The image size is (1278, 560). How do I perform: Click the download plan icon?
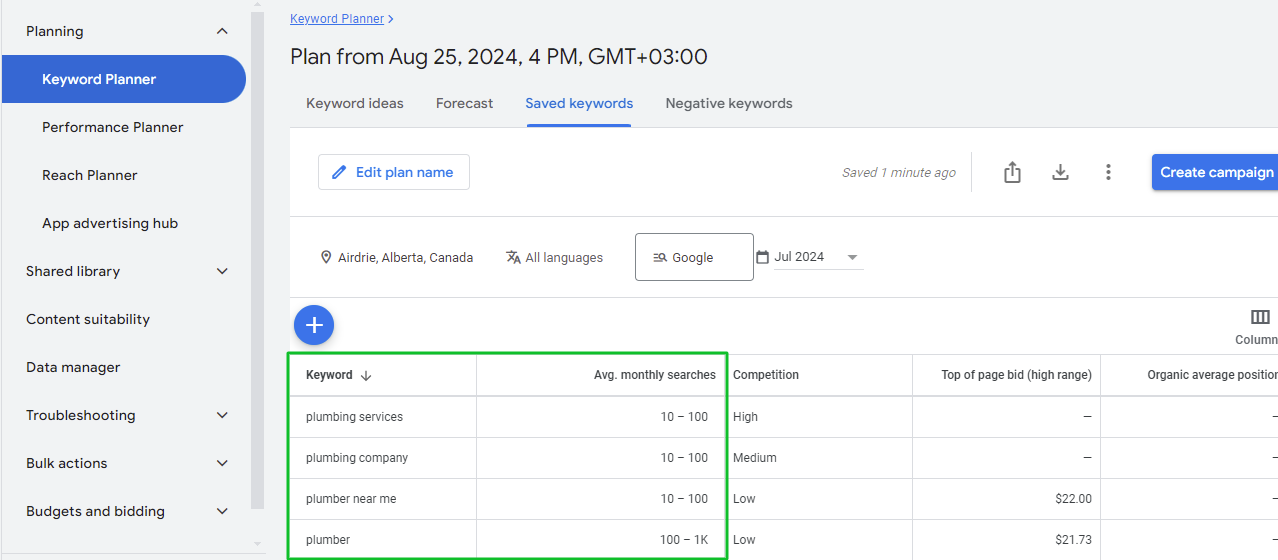1060,172
